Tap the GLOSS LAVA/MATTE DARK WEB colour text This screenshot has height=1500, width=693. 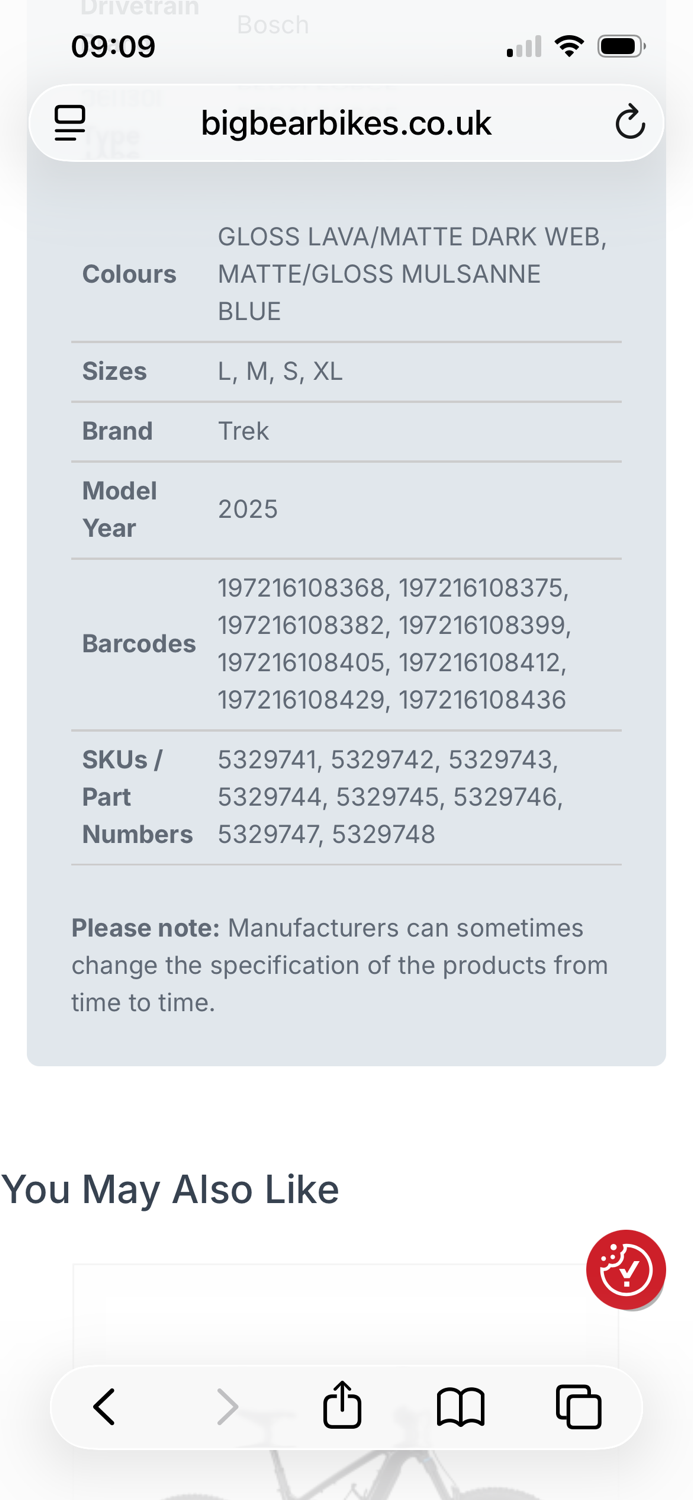point(412,237)
